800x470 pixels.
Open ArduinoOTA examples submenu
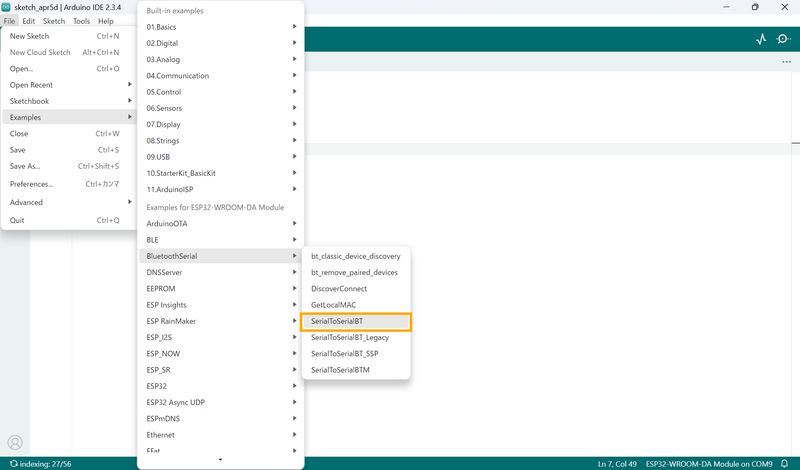[220, 224]
